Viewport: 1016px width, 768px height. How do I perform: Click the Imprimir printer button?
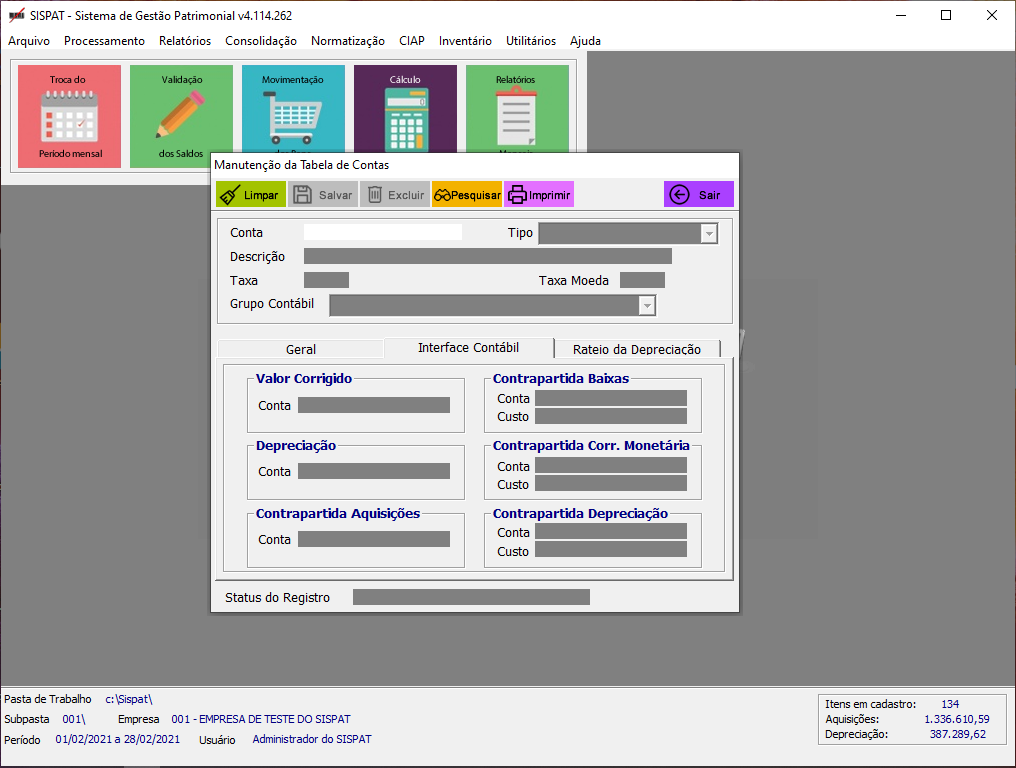539,195
